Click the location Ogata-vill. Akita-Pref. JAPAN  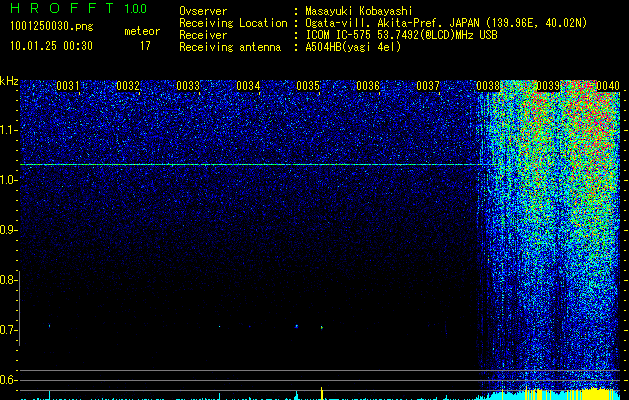pyautogui.click(x=393, y=23)
